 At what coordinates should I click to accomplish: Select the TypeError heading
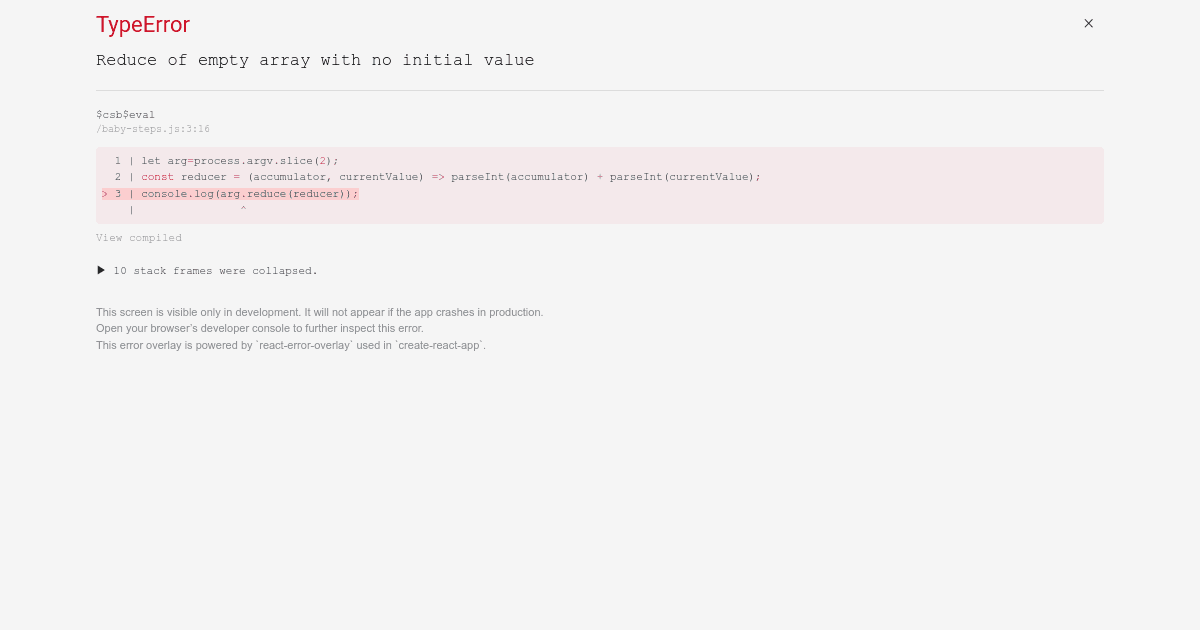click(142, 25)
